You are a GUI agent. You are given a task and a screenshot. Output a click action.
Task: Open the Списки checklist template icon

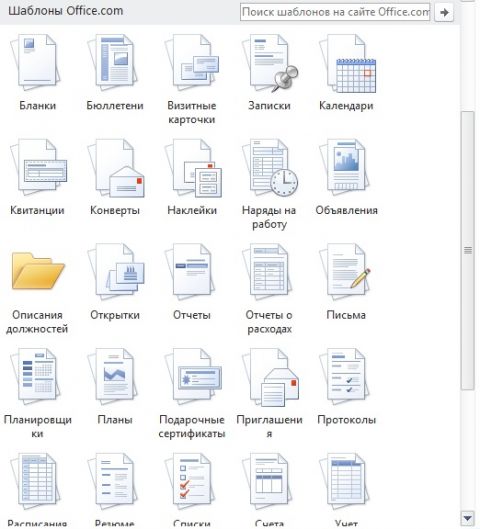(190, 481)
